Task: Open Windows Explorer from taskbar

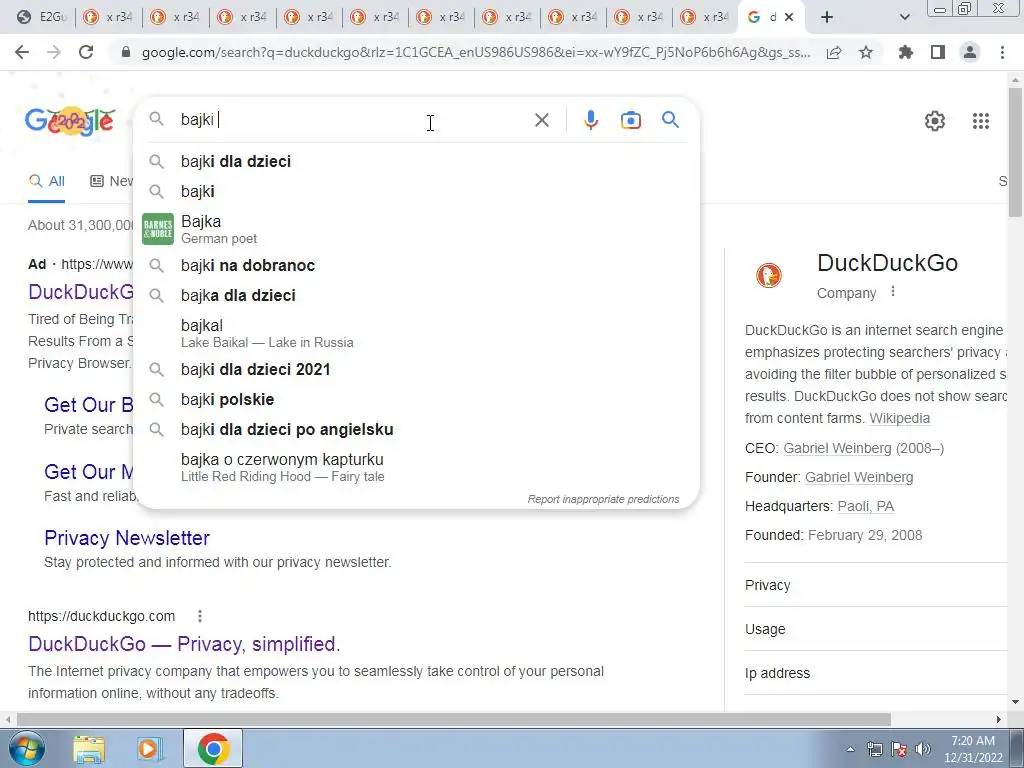Action: click(x=89, y=749)
